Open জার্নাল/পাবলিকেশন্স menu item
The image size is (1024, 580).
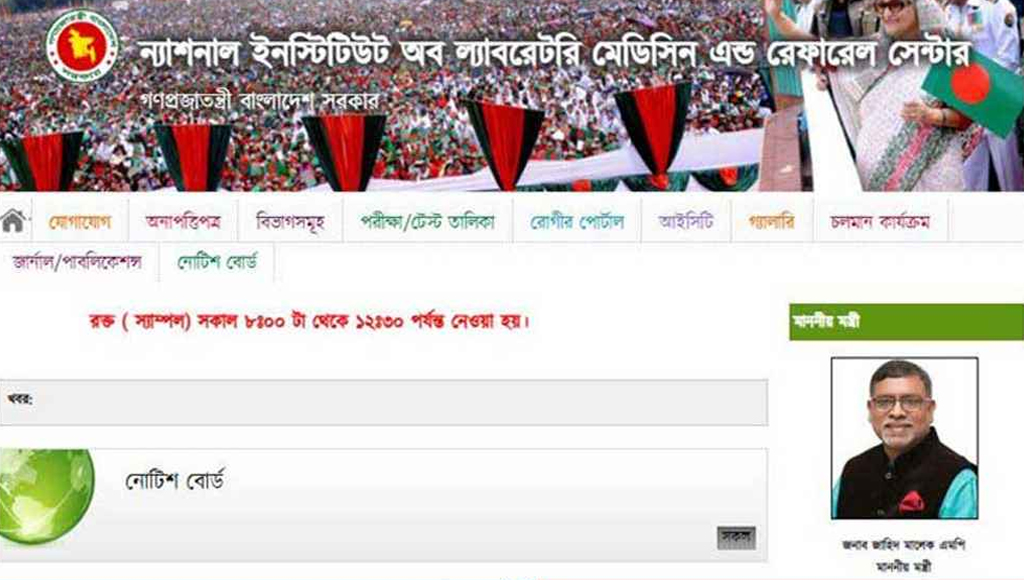tap(77, 263)
